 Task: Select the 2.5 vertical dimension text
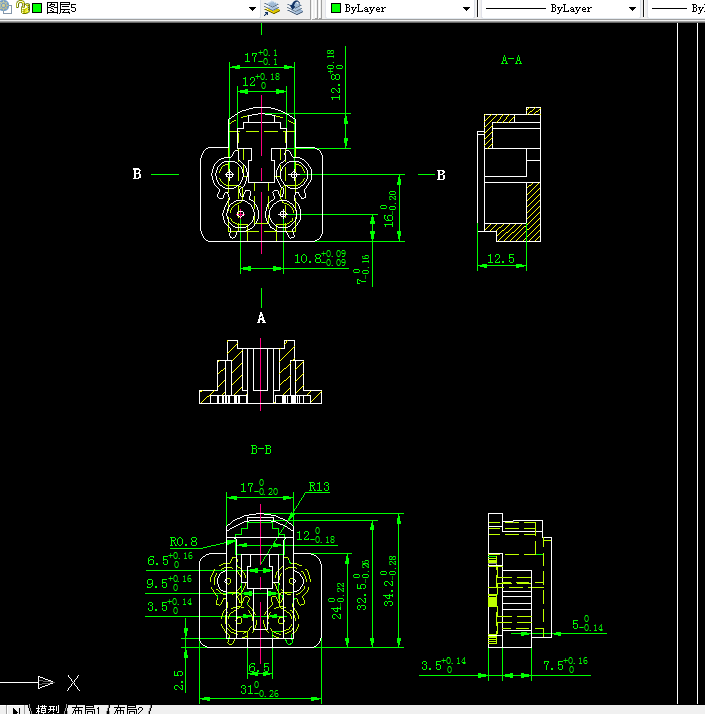179,680
